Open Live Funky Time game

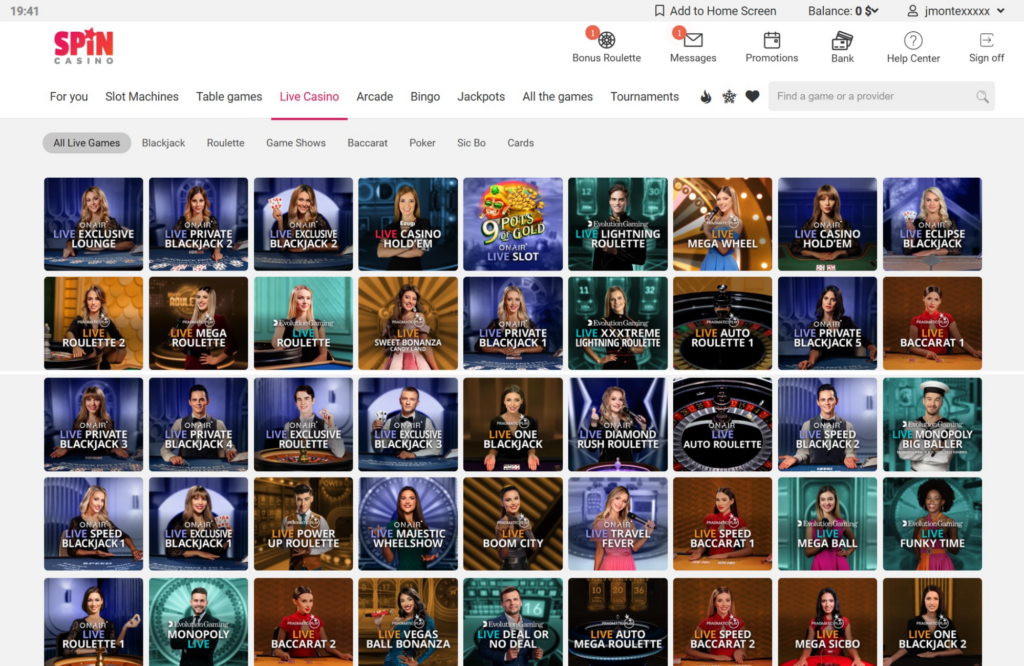932,524
